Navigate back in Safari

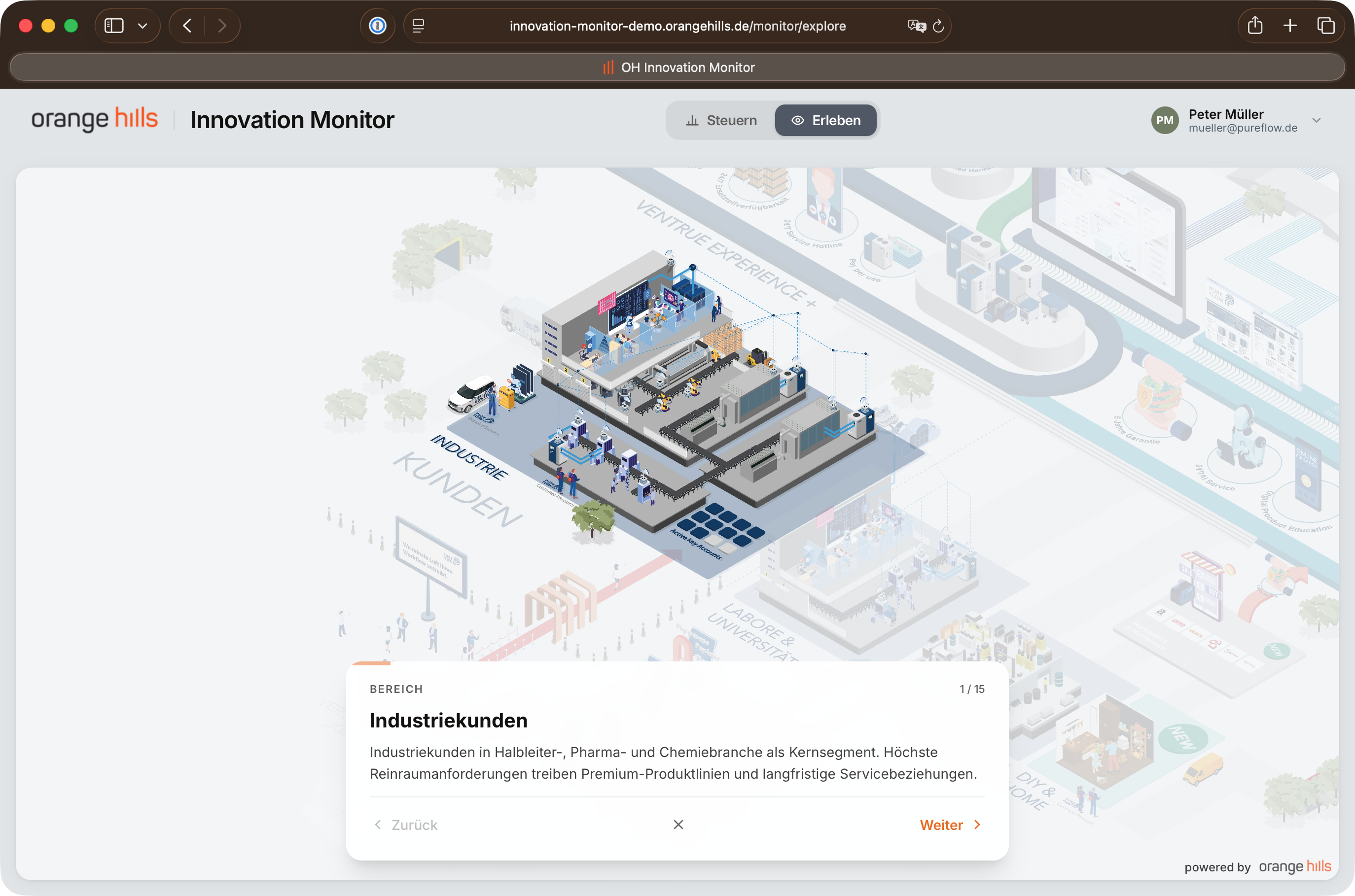click(187, 26)
